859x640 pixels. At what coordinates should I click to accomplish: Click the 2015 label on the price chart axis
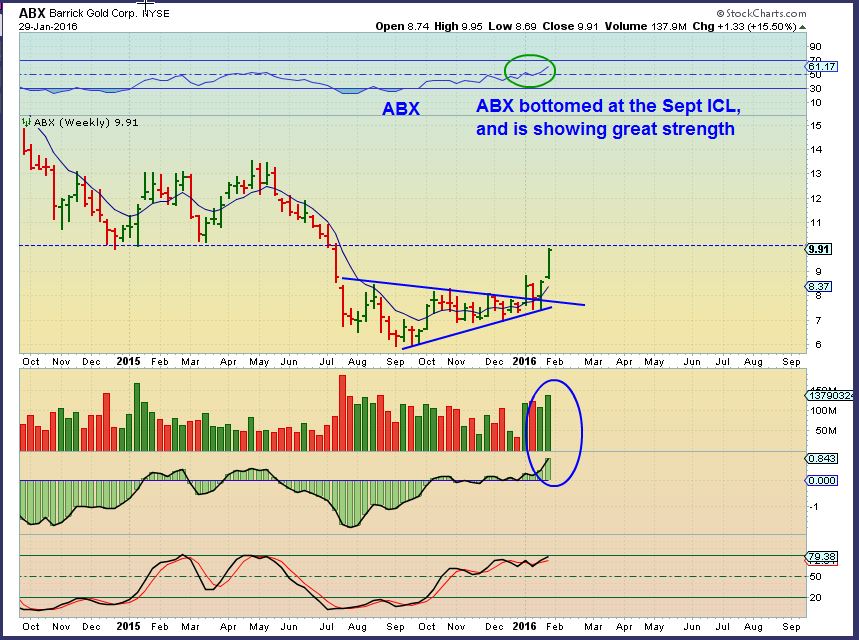point(128,361)
